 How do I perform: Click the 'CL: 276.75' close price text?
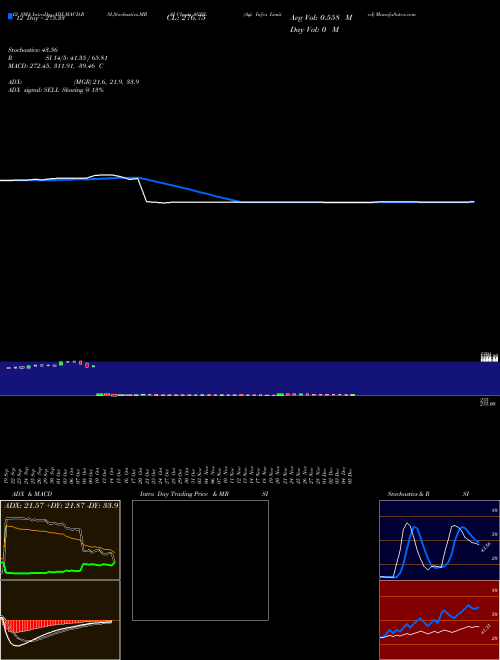pyautogui.click(x=186, y=18)
